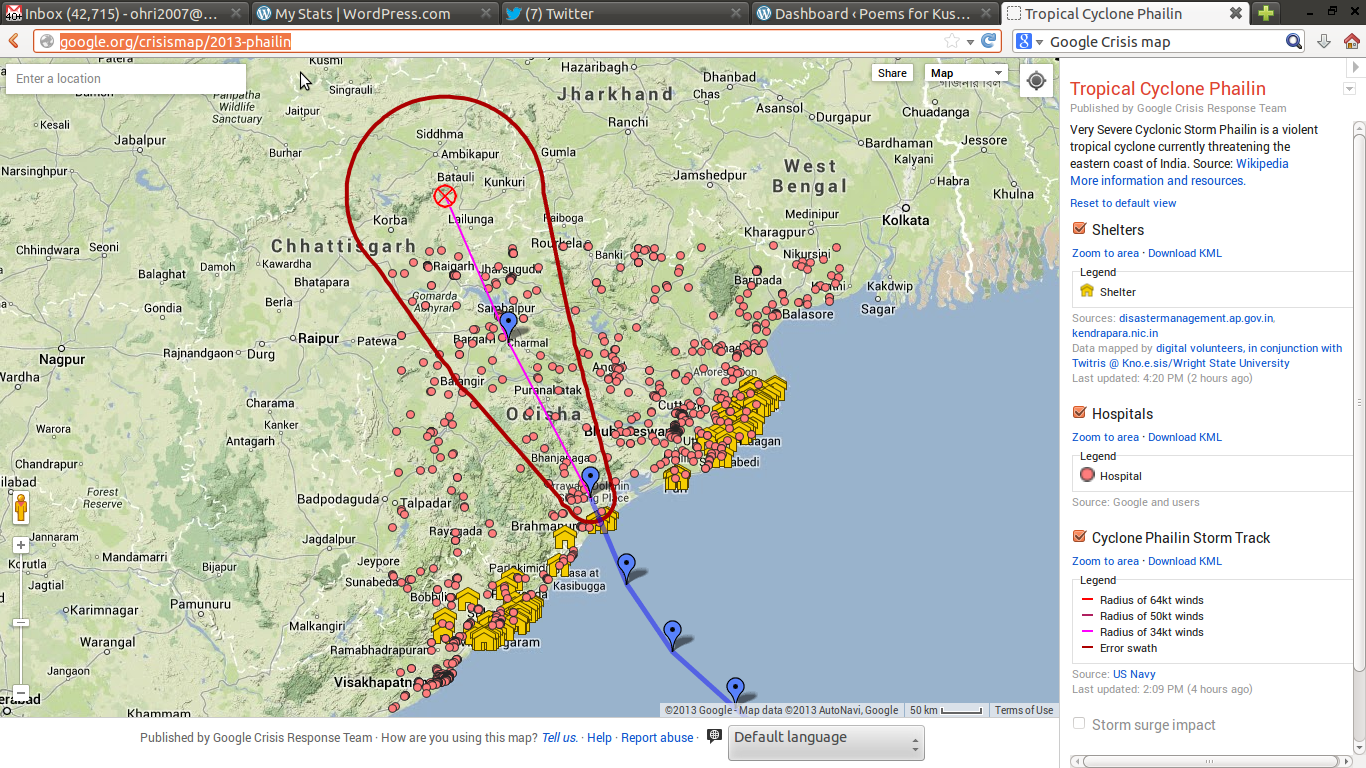This screenshot has width=1366, height=768.
Task: Click the Share button on map
Action: coord(892,73)
